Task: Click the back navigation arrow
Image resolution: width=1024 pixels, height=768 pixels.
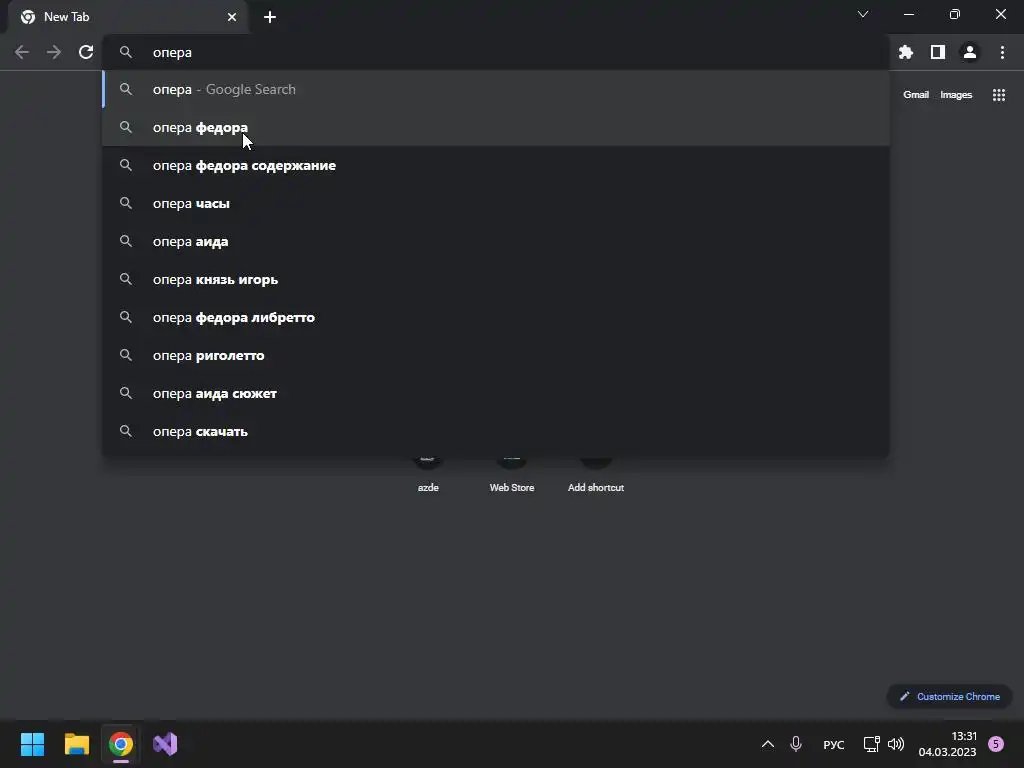Action: [x=22, y=52]
